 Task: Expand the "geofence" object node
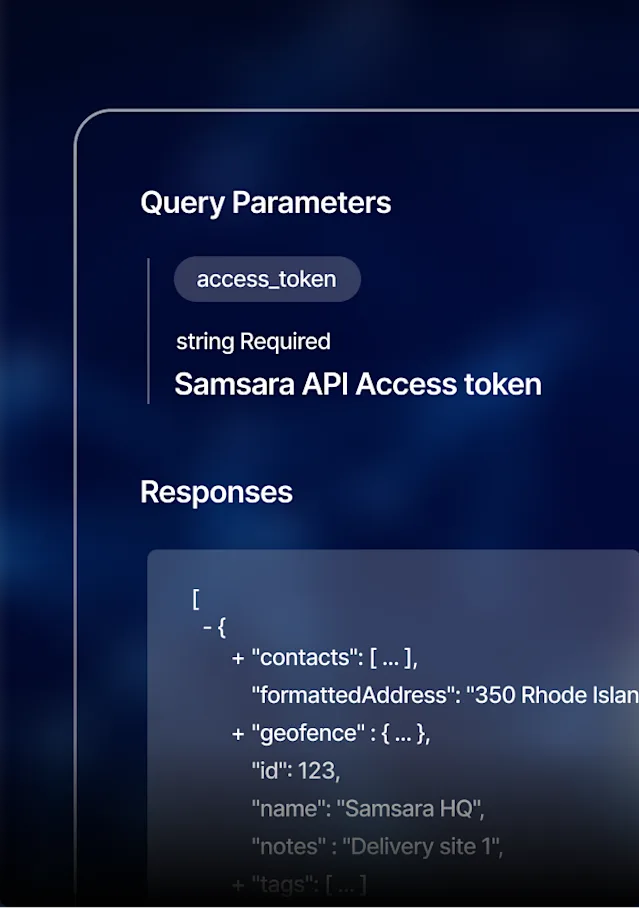tap(238, 734)
